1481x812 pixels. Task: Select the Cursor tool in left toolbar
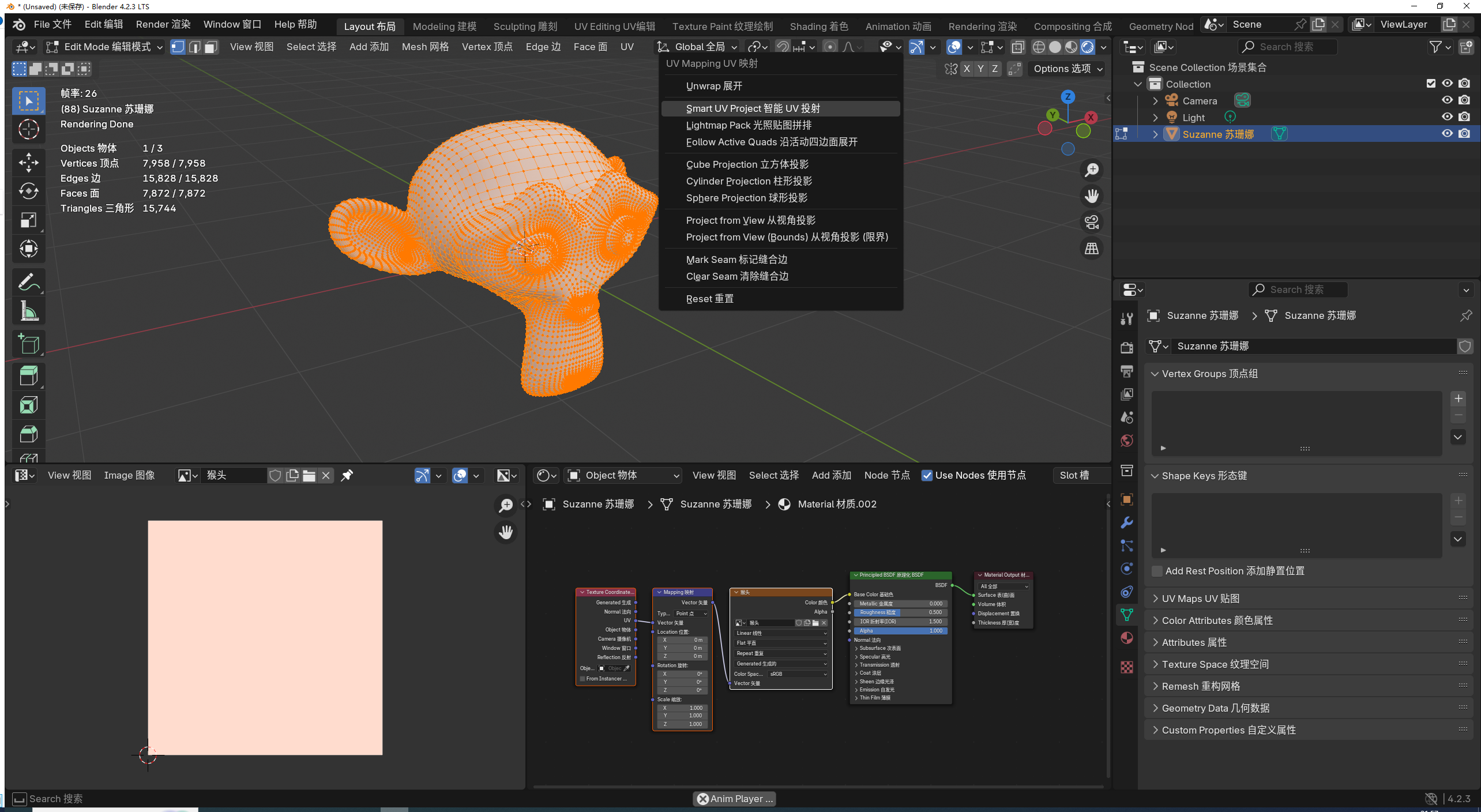coord(29,130)
